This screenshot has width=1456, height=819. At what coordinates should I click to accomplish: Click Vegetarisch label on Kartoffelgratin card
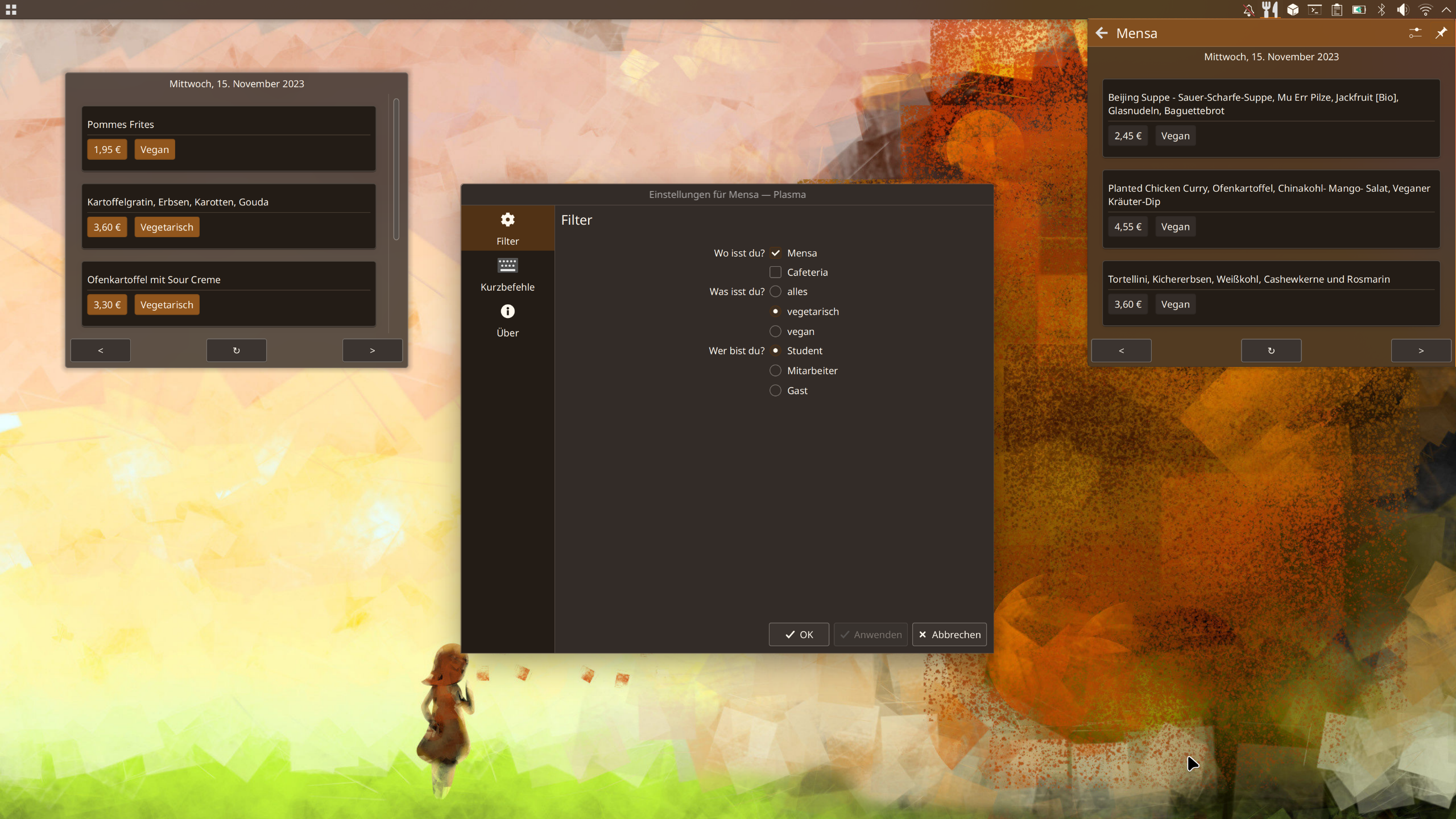tap(167, 227)
